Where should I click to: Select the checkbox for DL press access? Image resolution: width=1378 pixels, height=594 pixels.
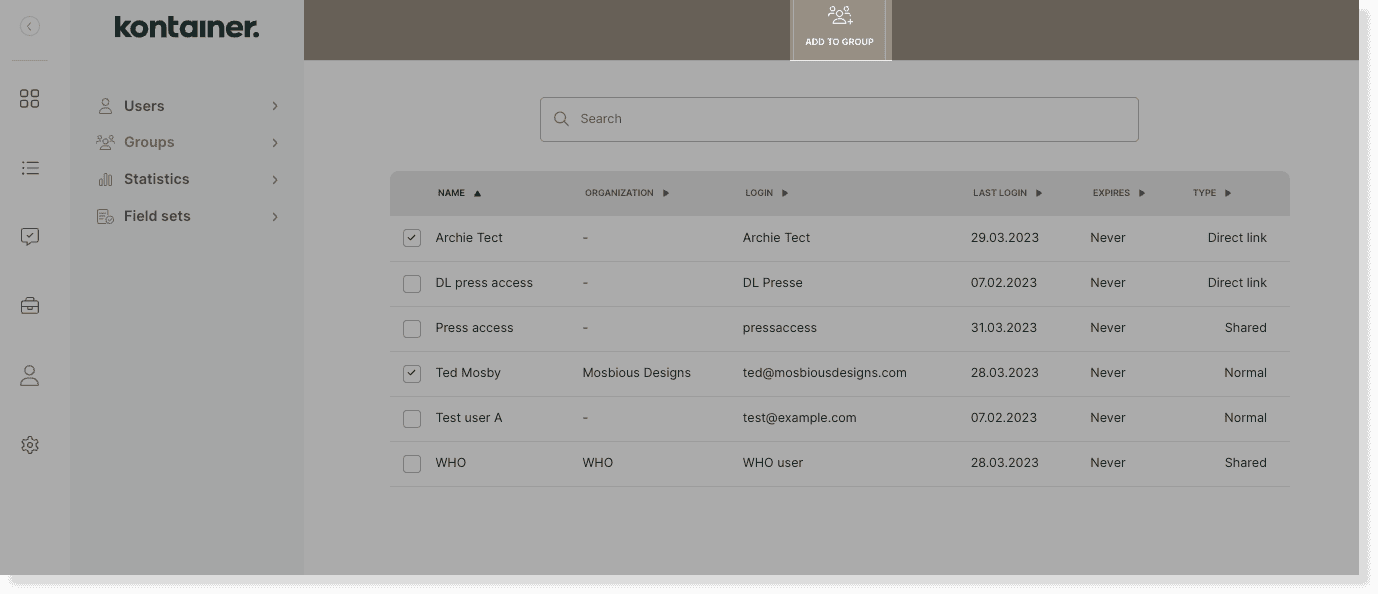pos(411,283)
